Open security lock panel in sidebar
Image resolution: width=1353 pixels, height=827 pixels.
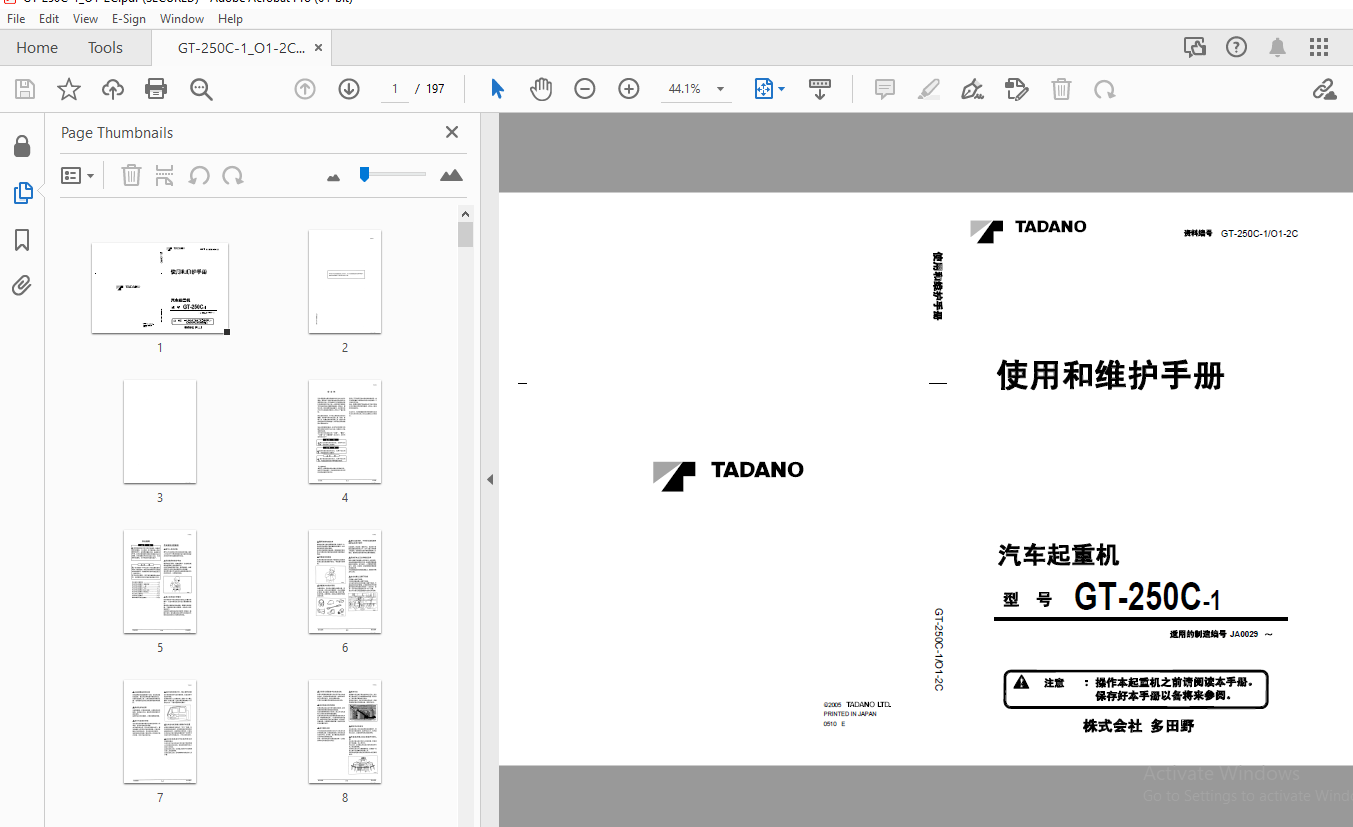tap(22, 147)
